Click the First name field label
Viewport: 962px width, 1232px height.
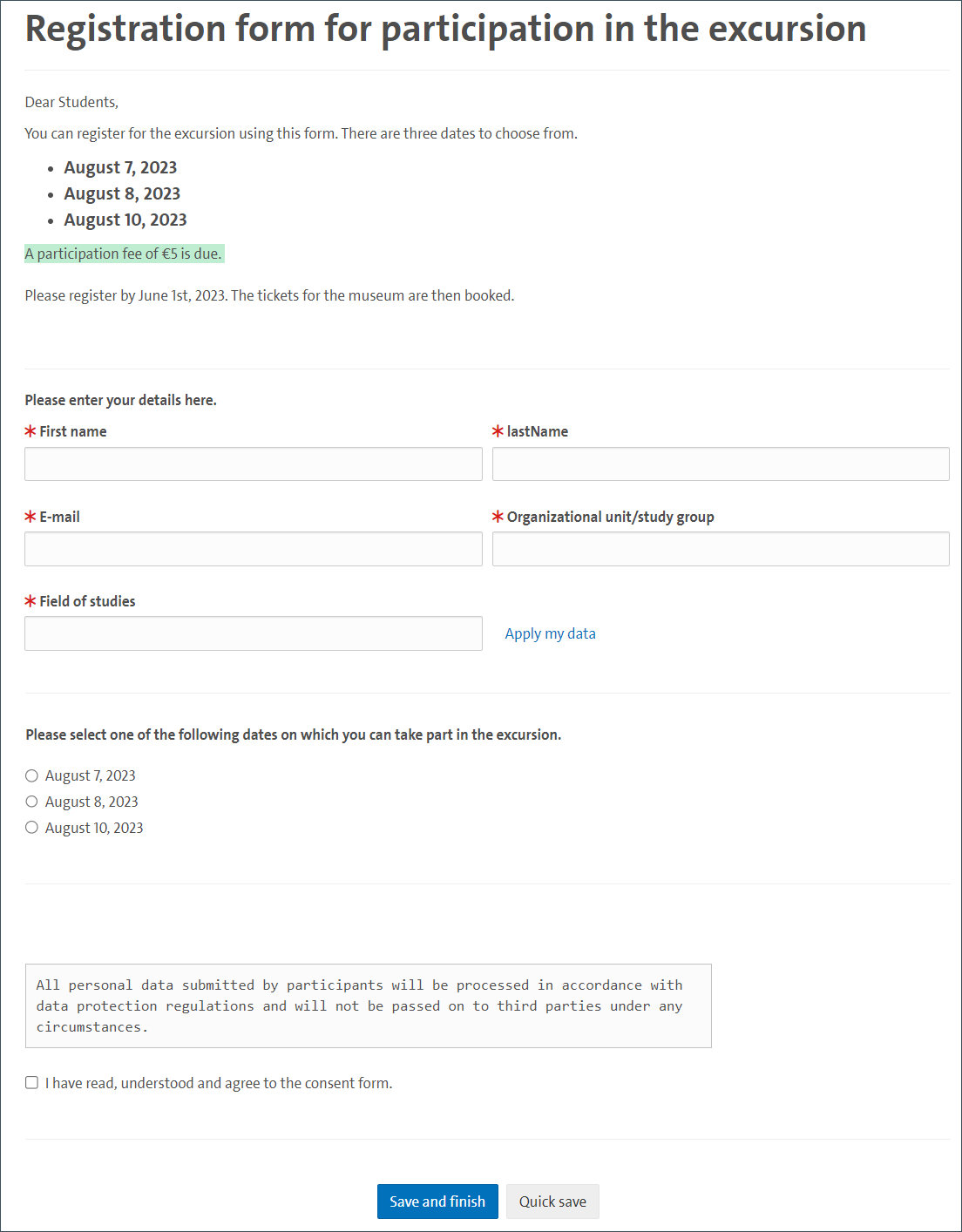pos(73,431)
